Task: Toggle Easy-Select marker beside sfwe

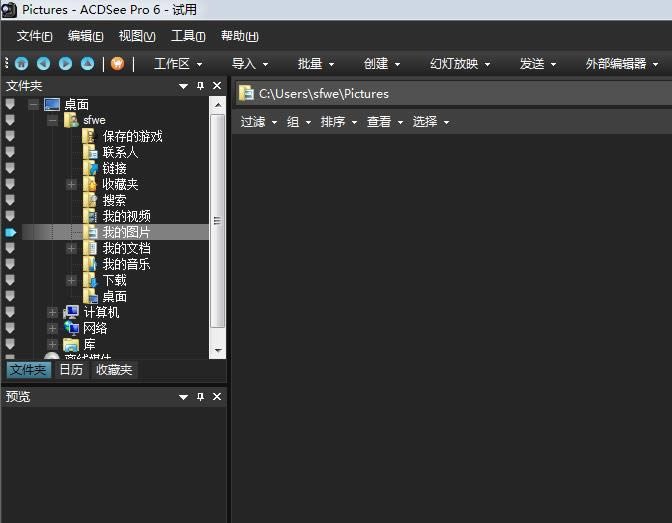Action: [10, 120]
